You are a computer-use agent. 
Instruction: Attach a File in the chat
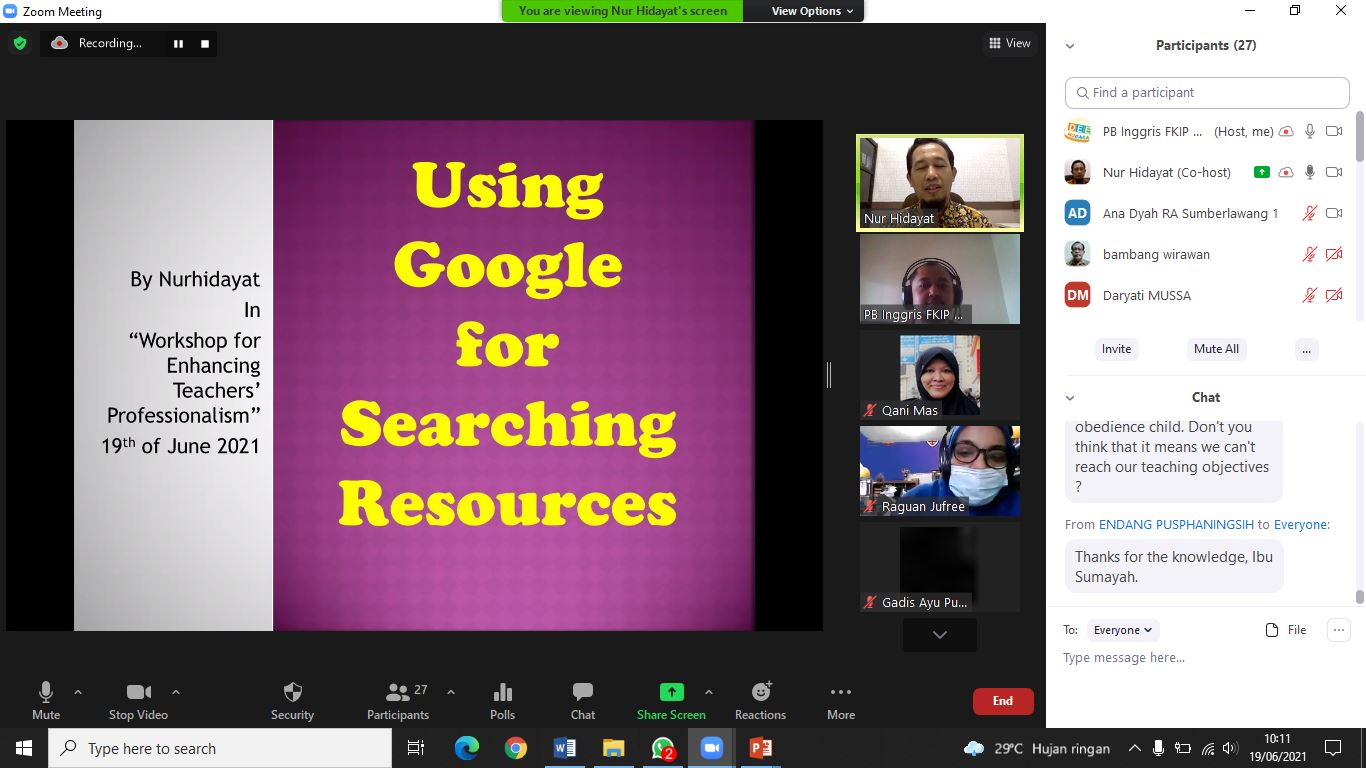(x=1286, y=630)
